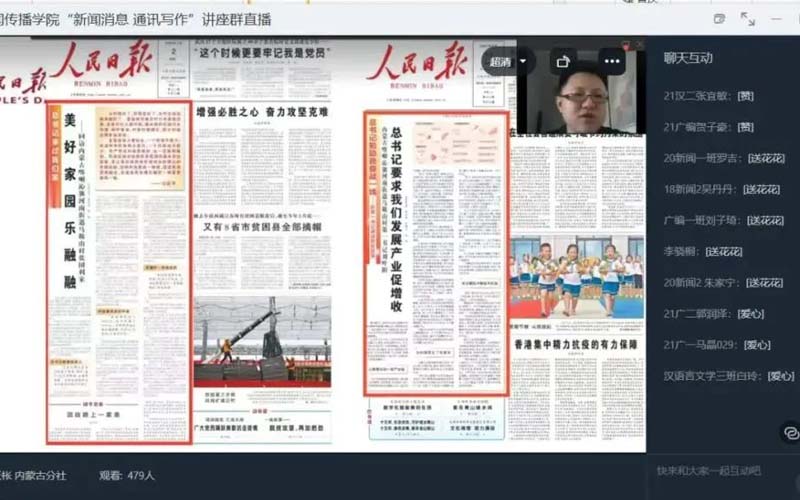
Task: Select chat message from 广编一班刘子琦
Action: click(x=723, y=220)
